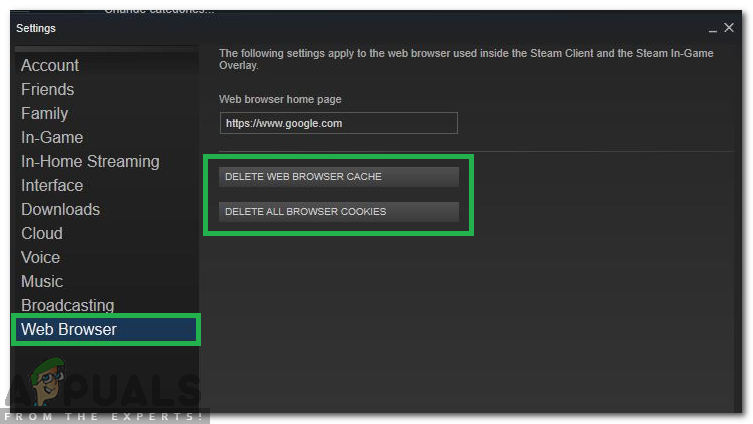Viewport: 753px width, 424px height.
Task: Select the Voice settings category
Action: click(x=40, y=257)
